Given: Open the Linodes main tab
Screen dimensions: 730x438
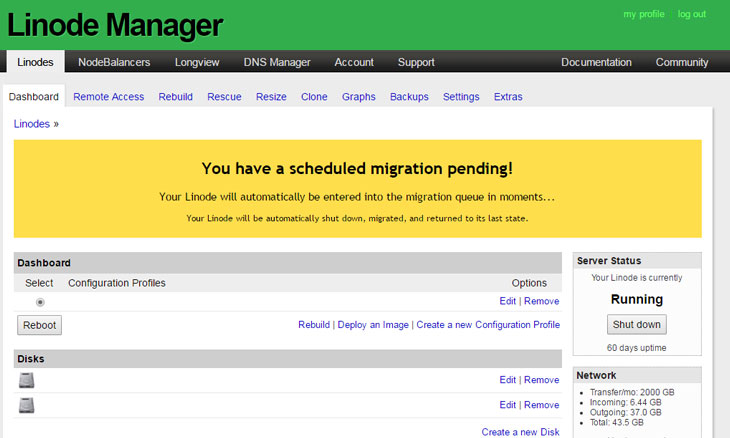Looking at the screenshot, I should point(35,62).
